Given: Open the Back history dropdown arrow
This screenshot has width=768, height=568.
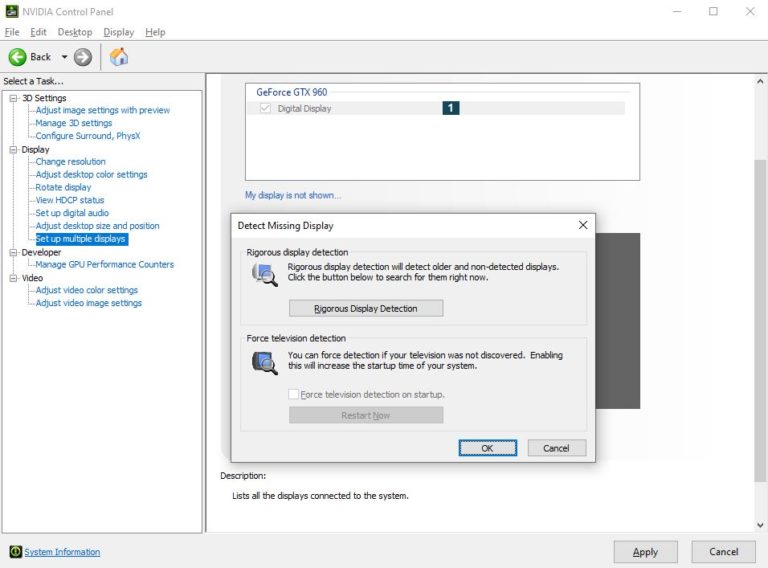Looking at the screenshot, I should pyautogui.click(x=64, y=57).
